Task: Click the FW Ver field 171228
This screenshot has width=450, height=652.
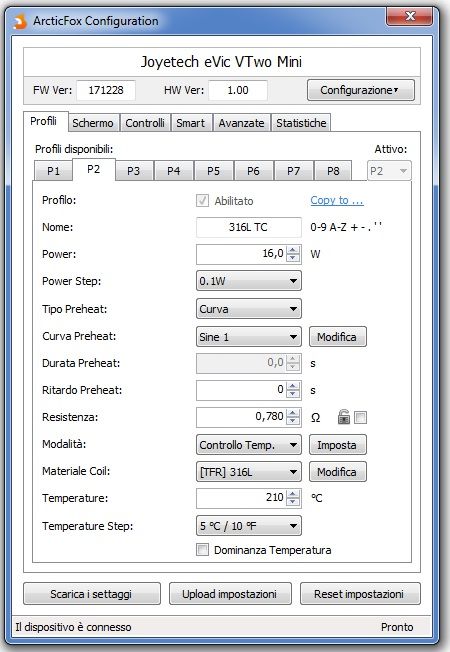Action: pyautogui.click(x=106, y=90)
